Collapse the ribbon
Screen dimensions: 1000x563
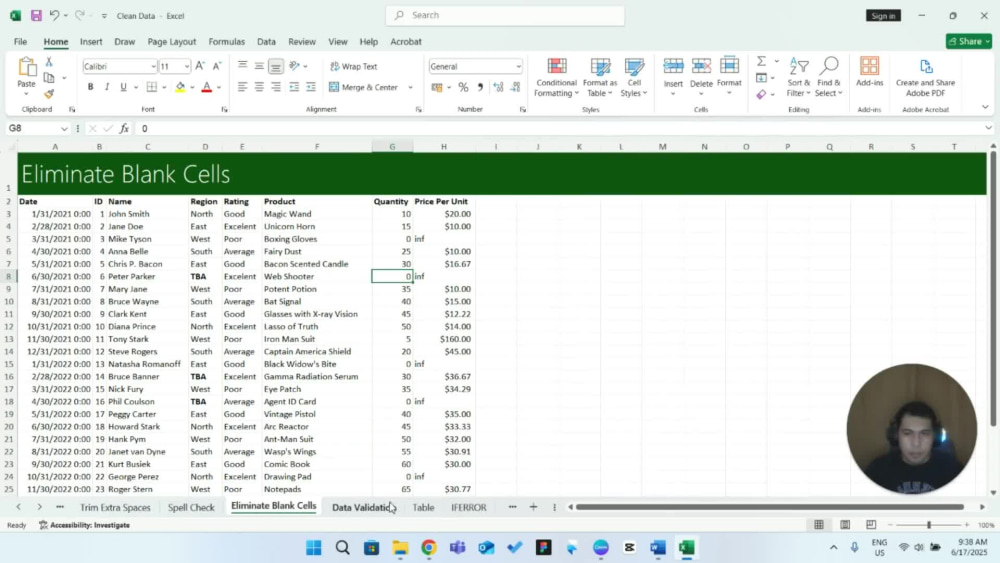(985, 107)
